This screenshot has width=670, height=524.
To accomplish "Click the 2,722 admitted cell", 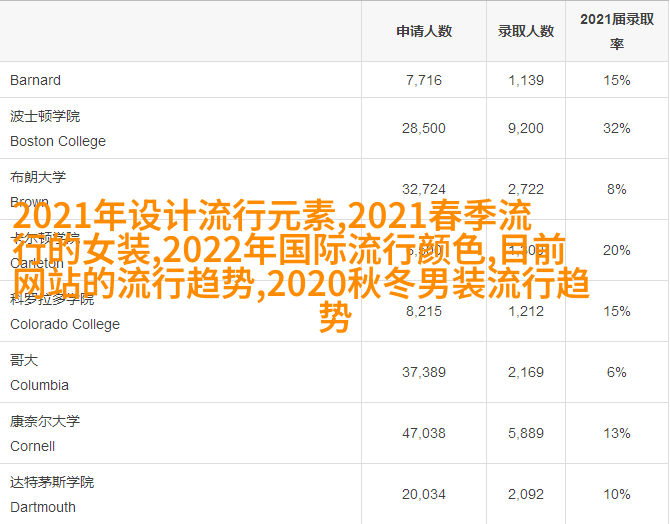I will [526, 189].
